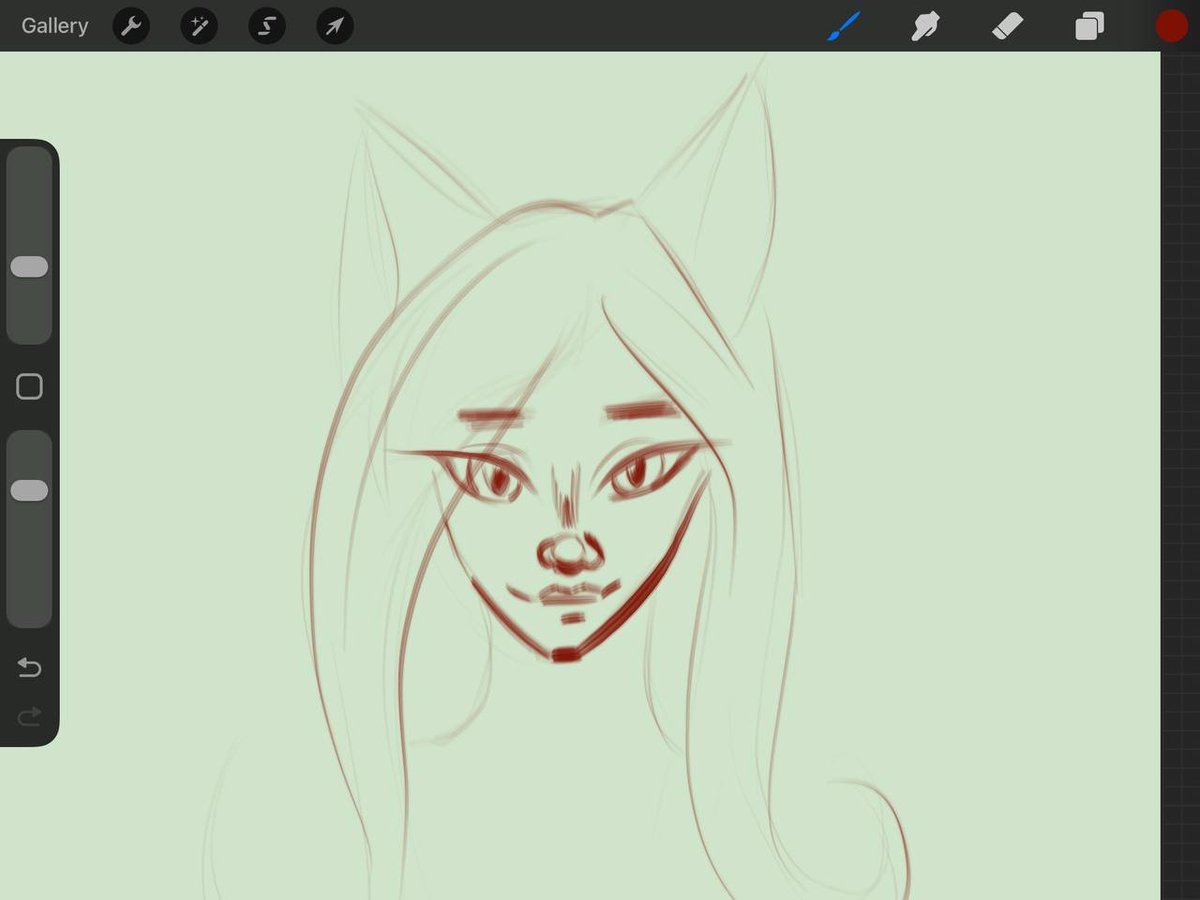This screenshot has width=1200, height=900.
Task: Undo the last stroke
Action: 29,667
